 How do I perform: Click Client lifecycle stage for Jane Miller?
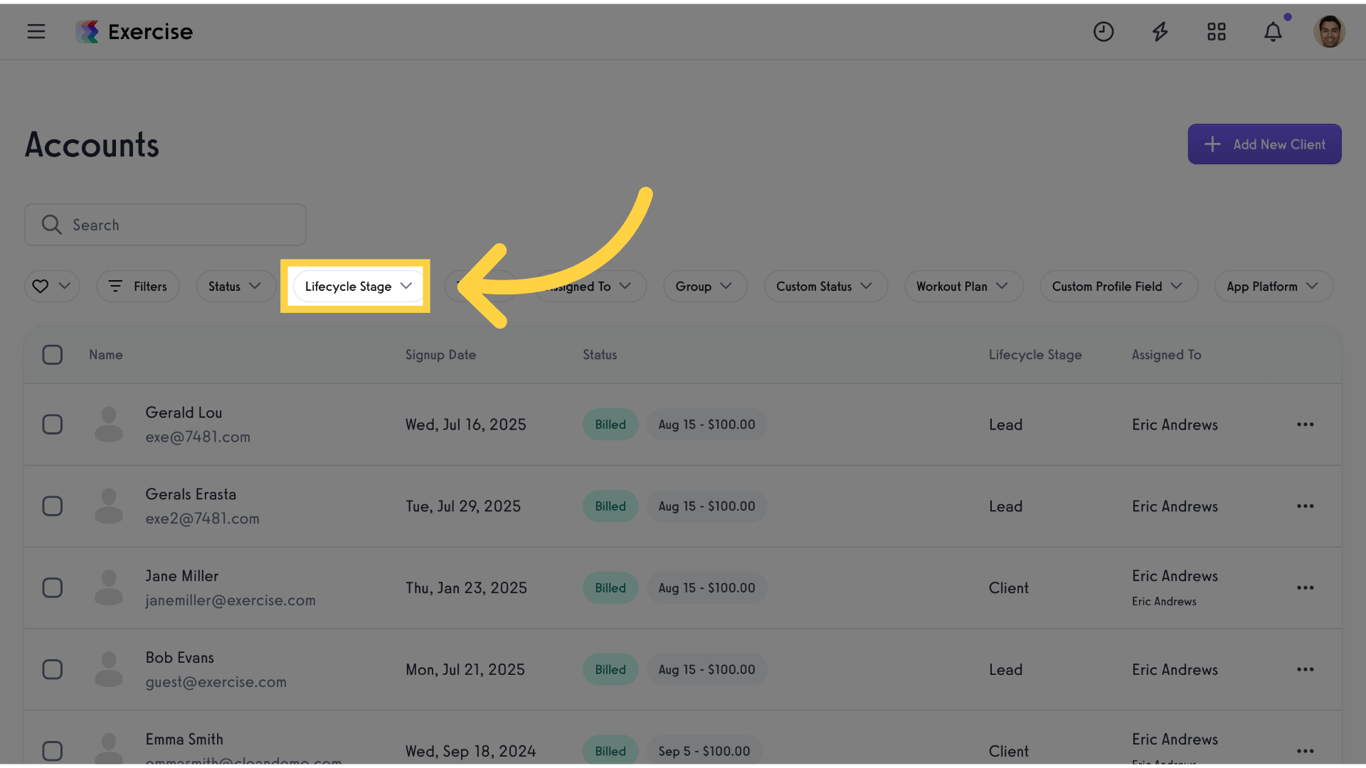(x=1008, y=588)
